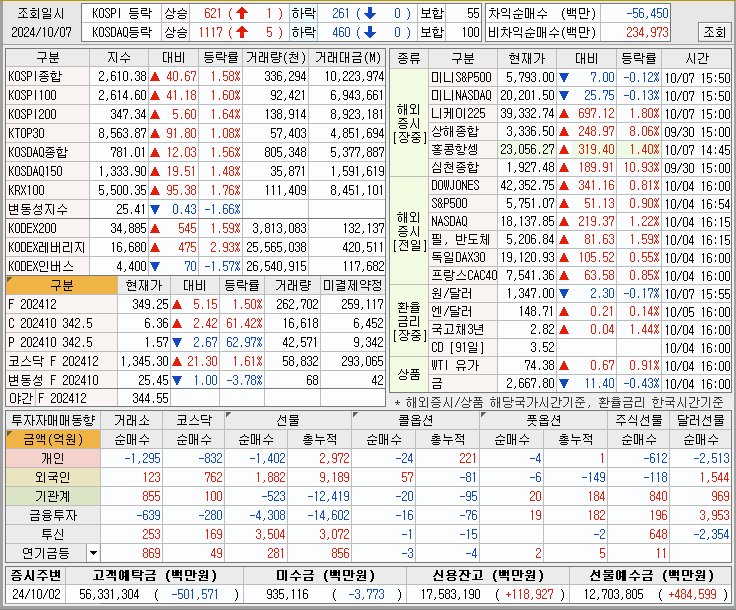
Task: Select the 독일DAX30 row
Action: 580,258
